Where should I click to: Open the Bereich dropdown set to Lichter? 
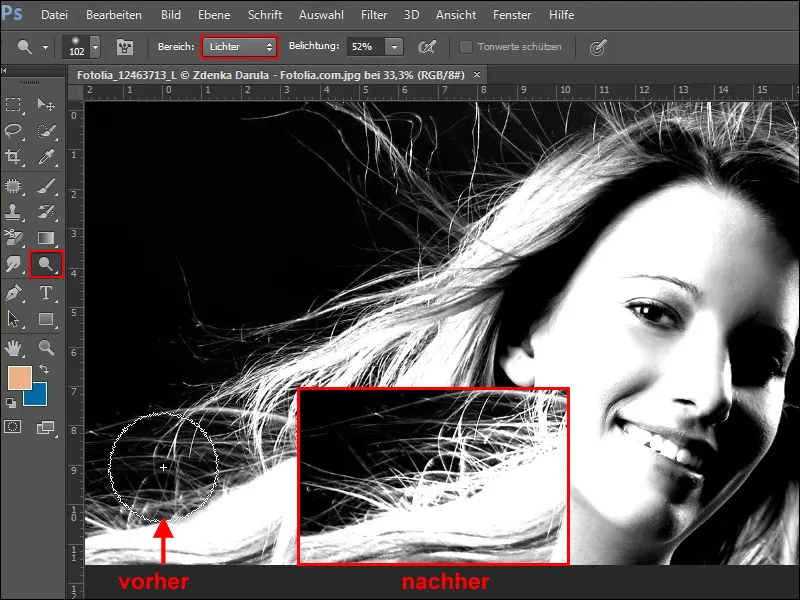pyautogui.click(x=240, y=47)
